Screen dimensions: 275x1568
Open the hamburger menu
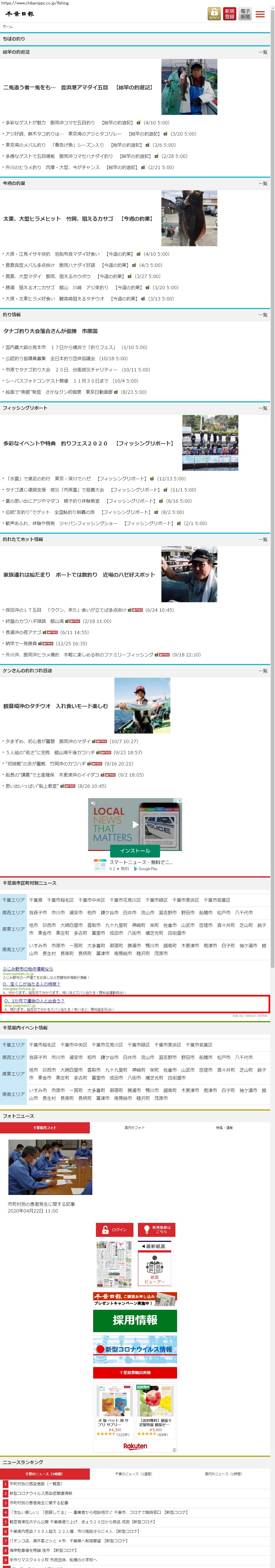click(x=260, y=14)
